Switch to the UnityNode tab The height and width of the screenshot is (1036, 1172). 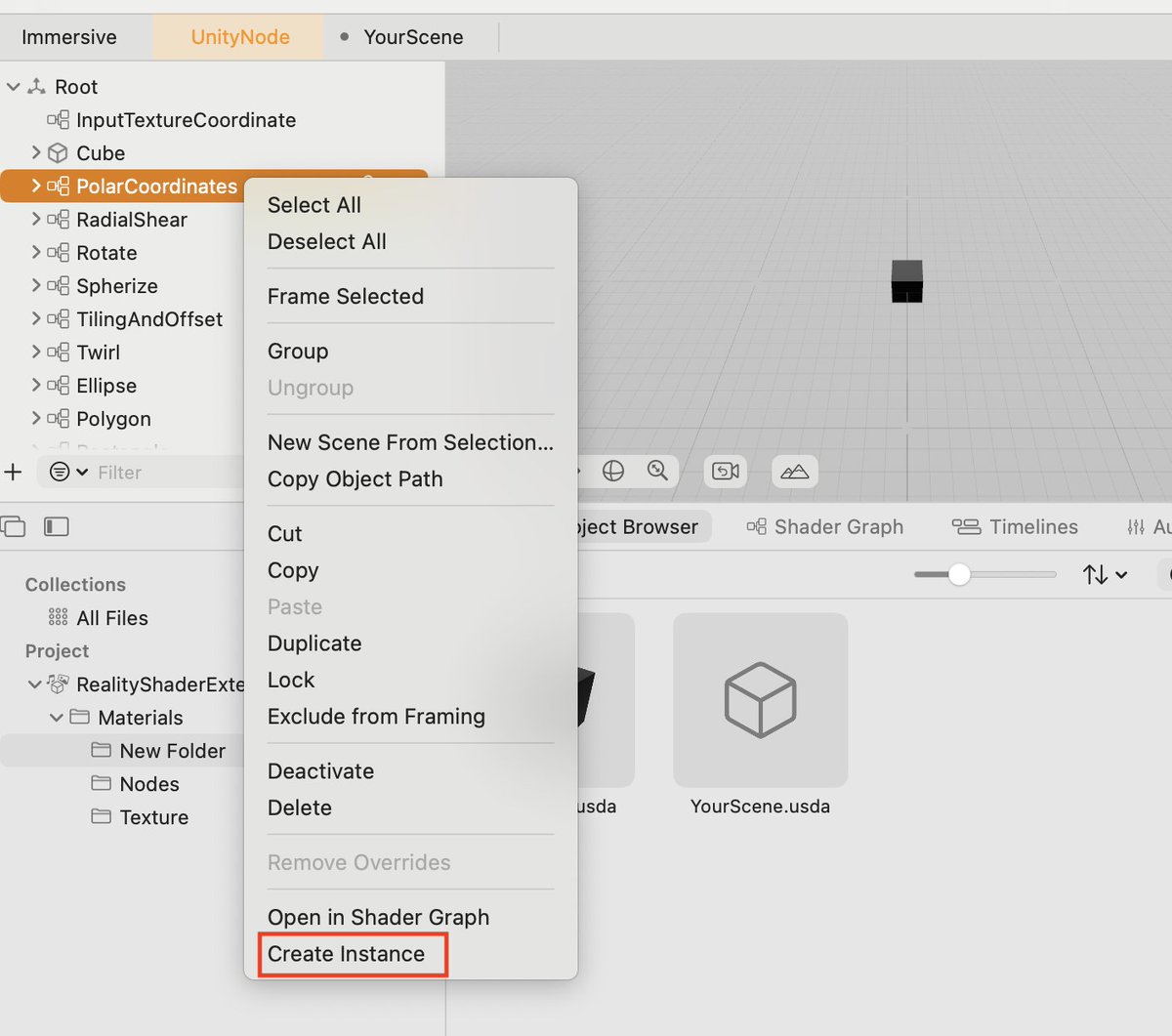pos(240,37)
